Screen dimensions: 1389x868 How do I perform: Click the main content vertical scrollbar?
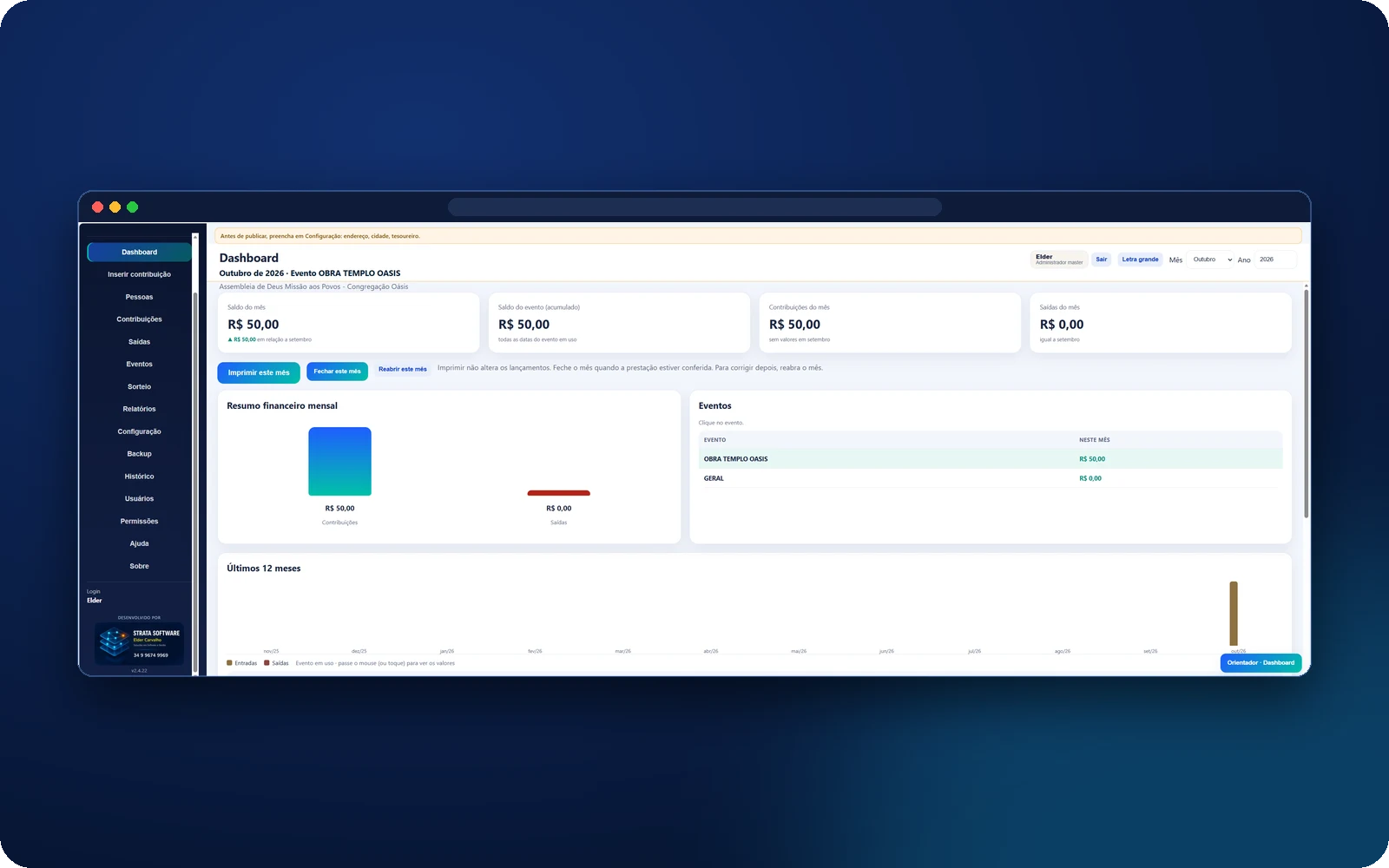coord(1306,404)
